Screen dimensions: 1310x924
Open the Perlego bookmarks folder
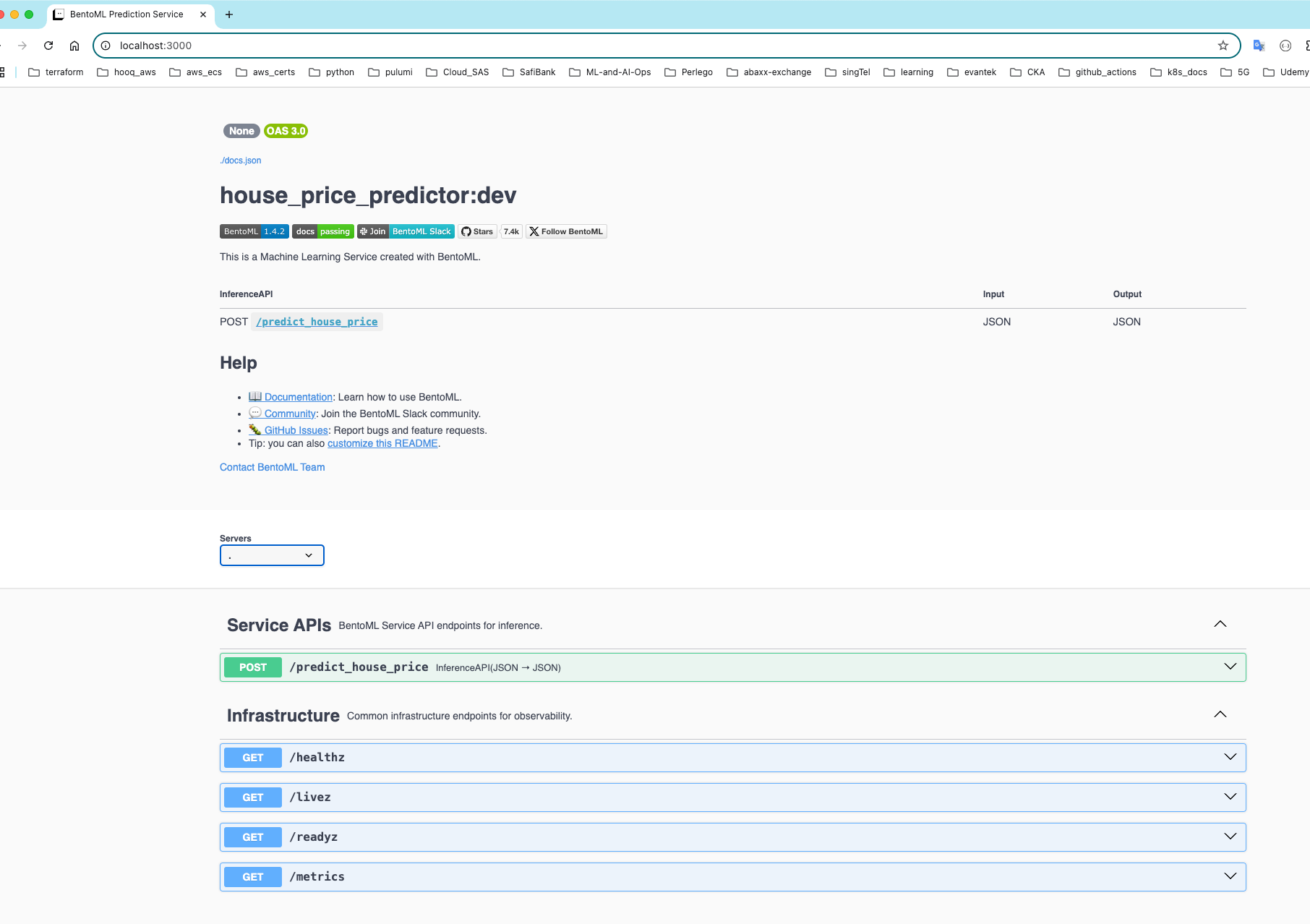(689, 72)
